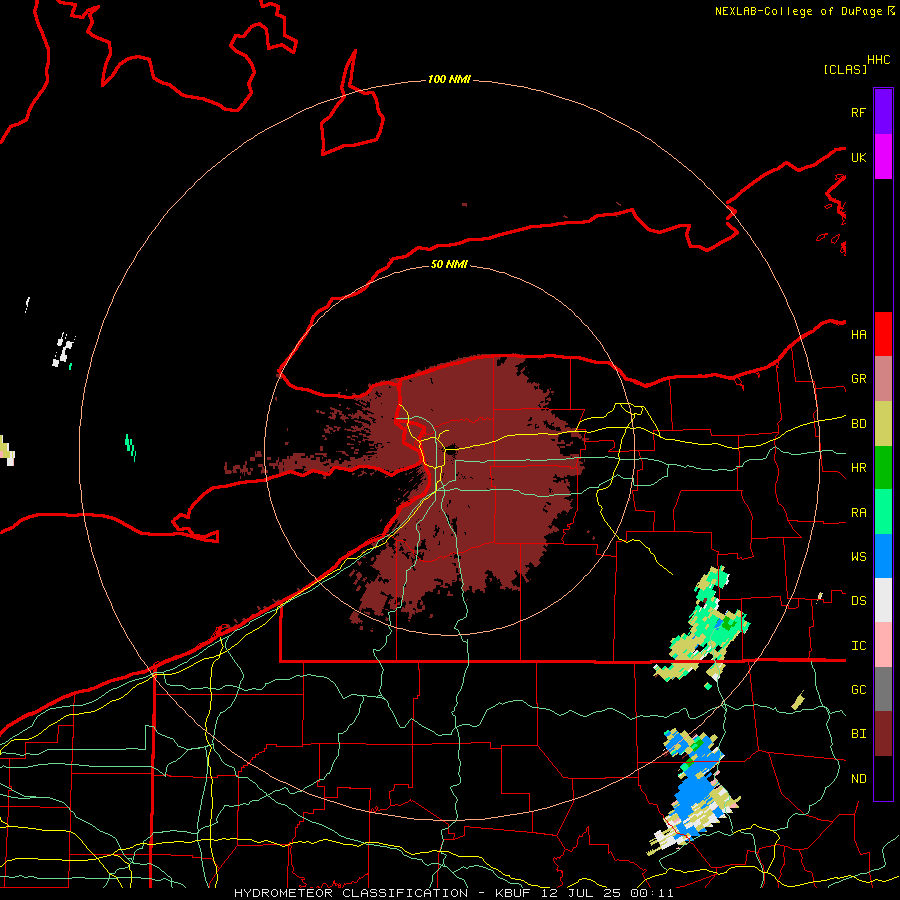Screen dimensions: 900x900
Task: Click the 100 NMI range ring label
Action: click(449, 79)
